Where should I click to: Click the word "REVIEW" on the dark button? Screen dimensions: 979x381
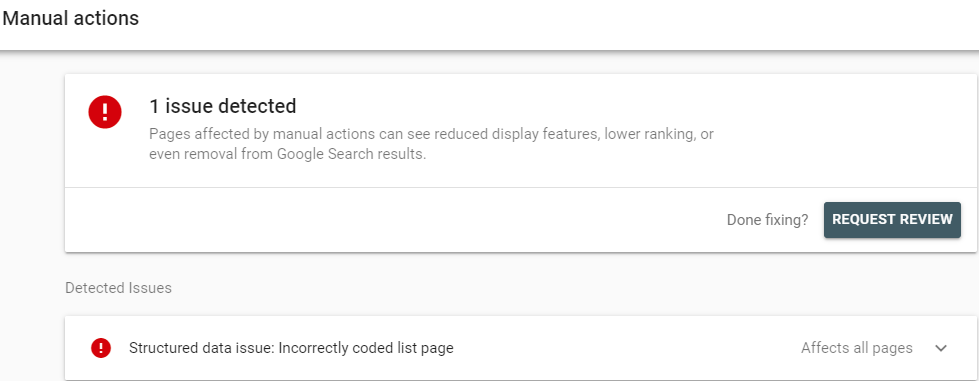[x=923, y=220]
